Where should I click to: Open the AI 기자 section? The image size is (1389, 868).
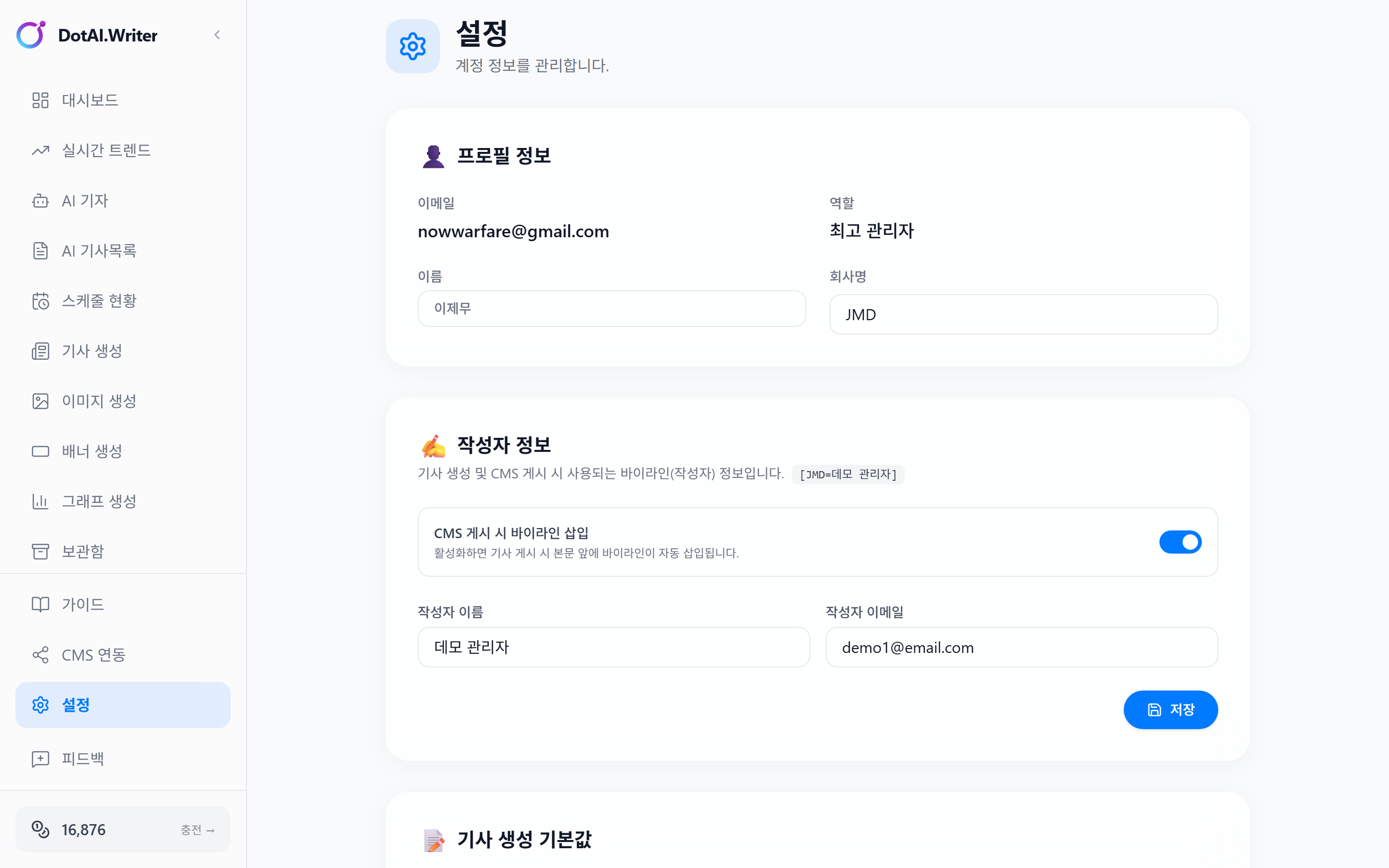click(x=85, y=200)
